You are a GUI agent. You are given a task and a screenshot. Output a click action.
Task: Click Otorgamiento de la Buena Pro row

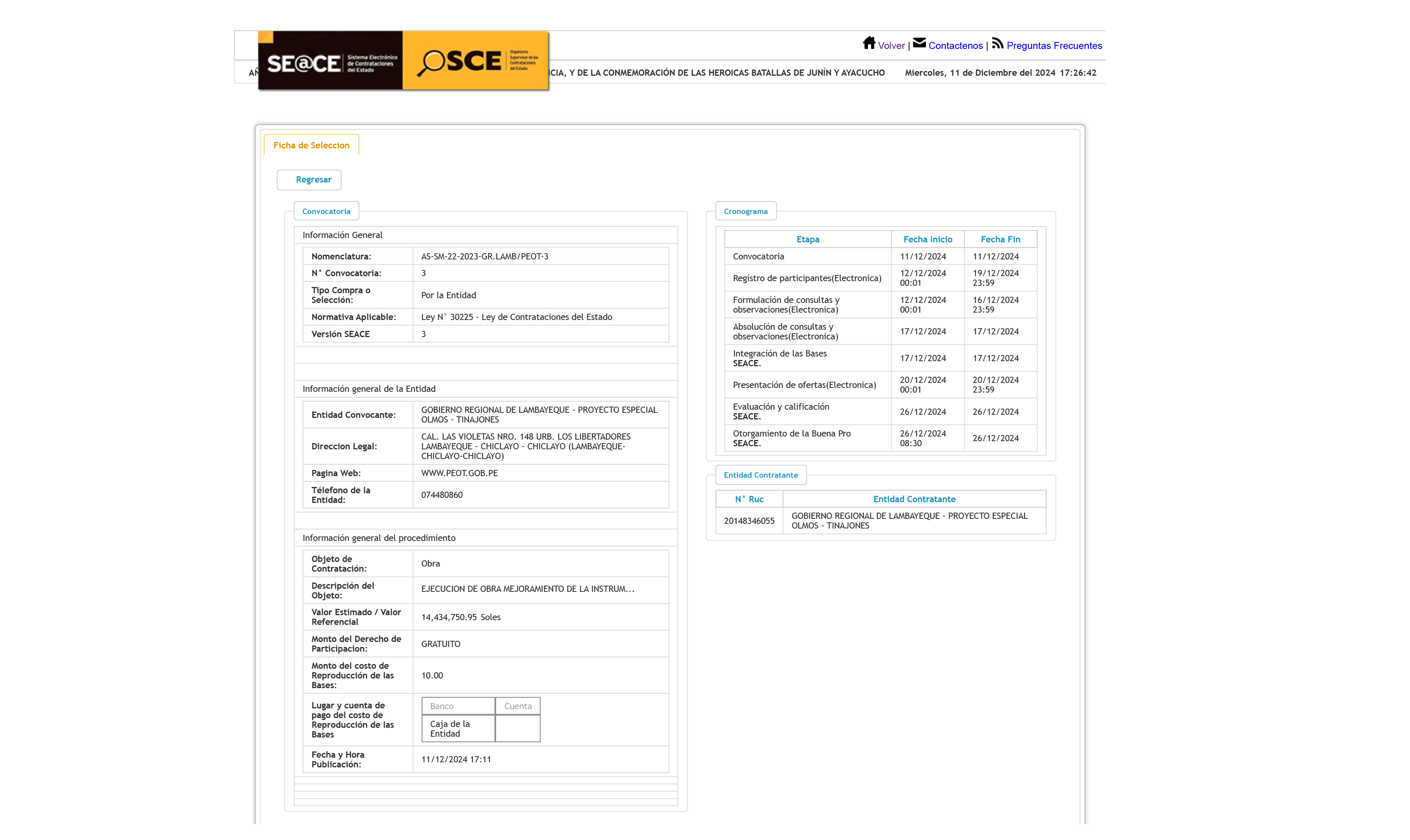[880, 439]
